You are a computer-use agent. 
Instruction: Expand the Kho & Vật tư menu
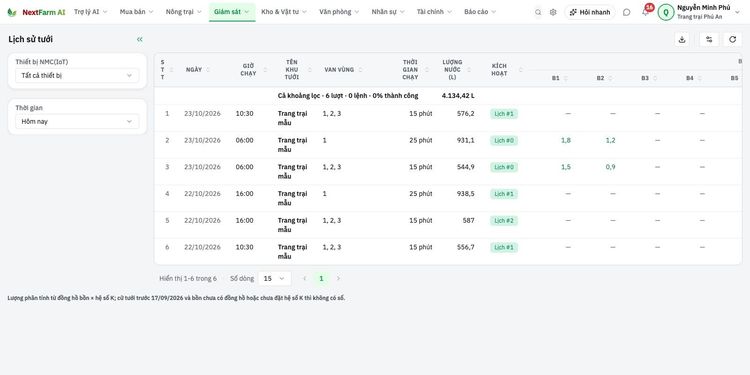pos(284,12)
